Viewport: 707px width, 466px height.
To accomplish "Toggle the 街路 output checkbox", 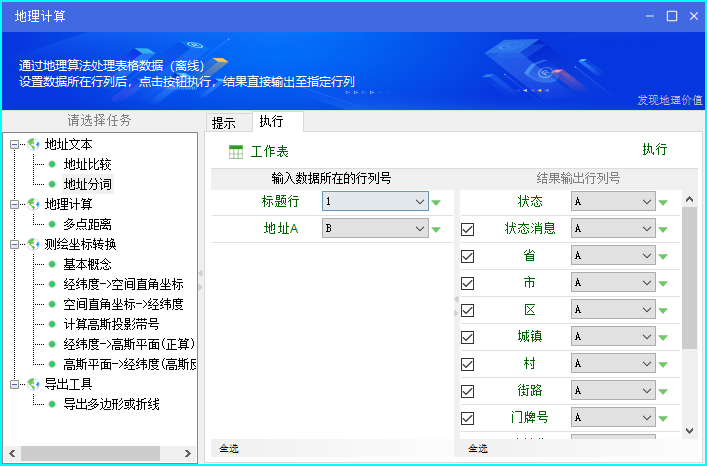I will [468, 391].
